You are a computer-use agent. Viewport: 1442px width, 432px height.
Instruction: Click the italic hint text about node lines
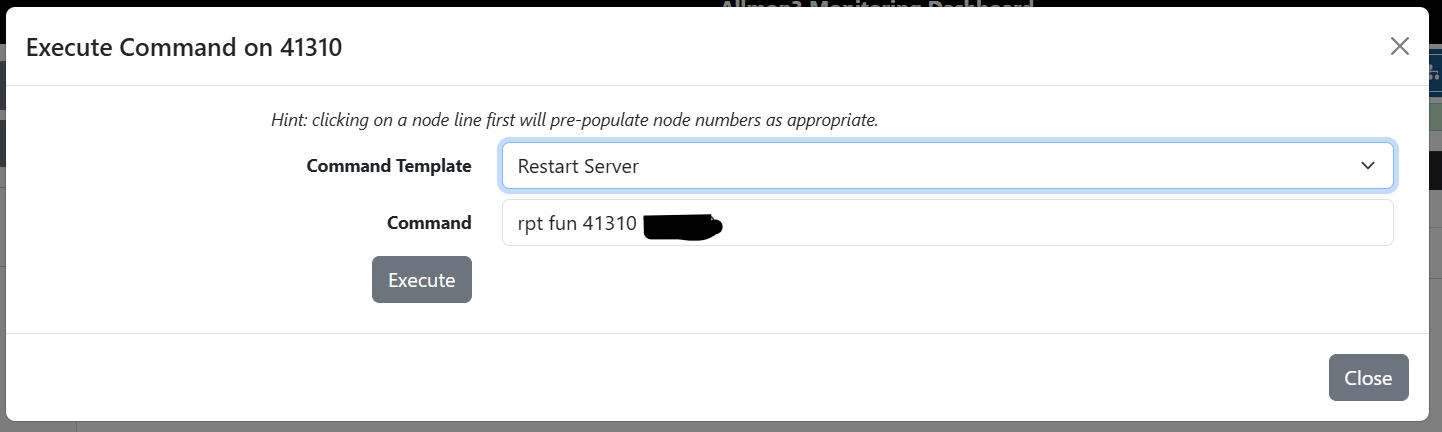click(574, 120)
